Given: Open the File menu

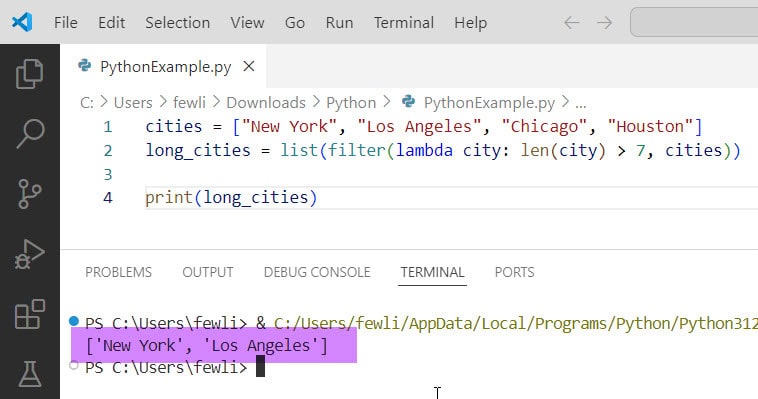Looking at the screenshot, I should tap(66, 23).
